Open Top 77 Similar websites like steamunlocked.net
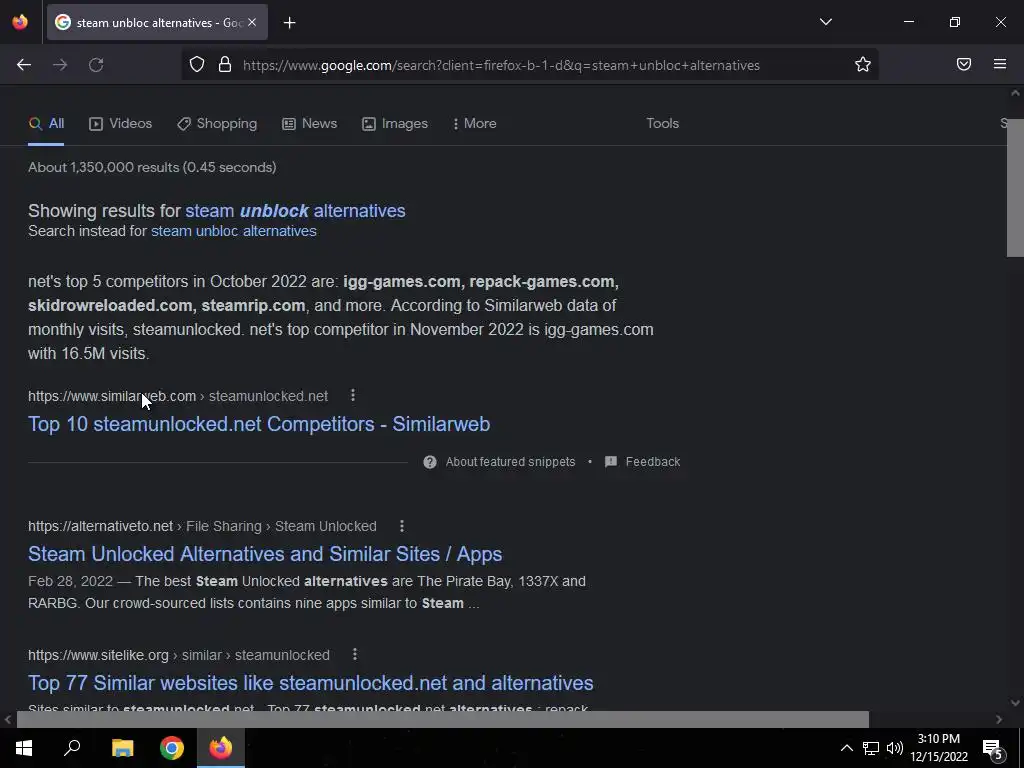 point(311,683)
